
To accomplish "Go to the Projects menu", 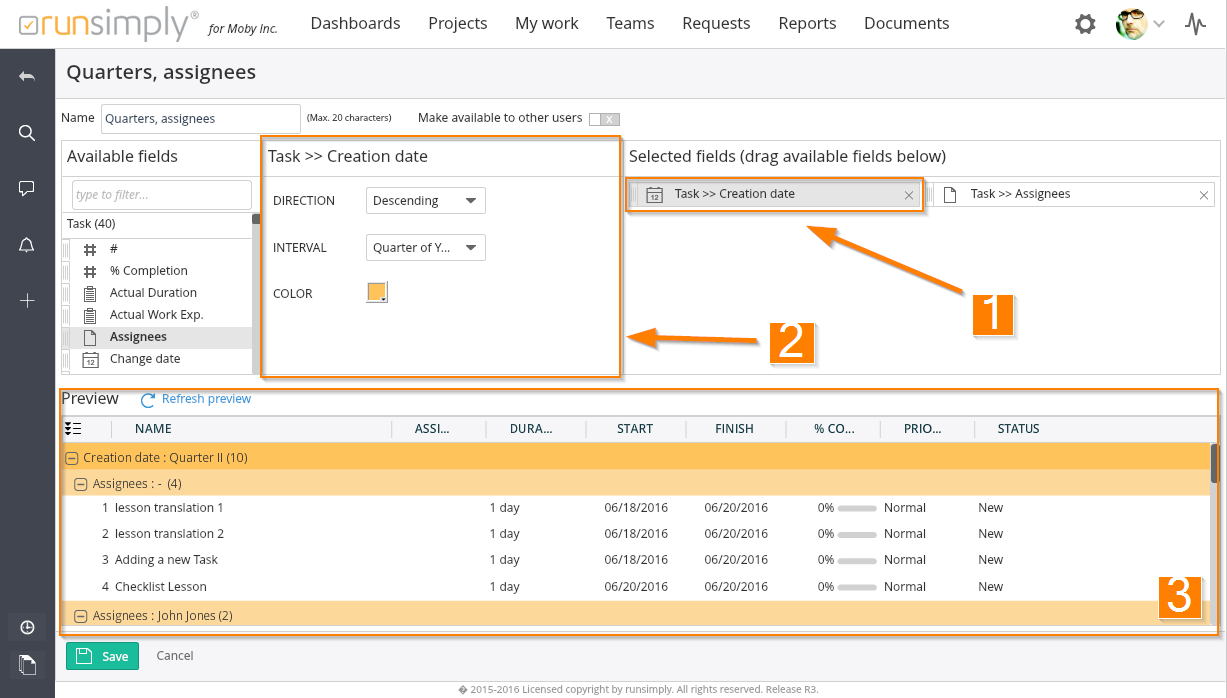I will tap(457, 23).
